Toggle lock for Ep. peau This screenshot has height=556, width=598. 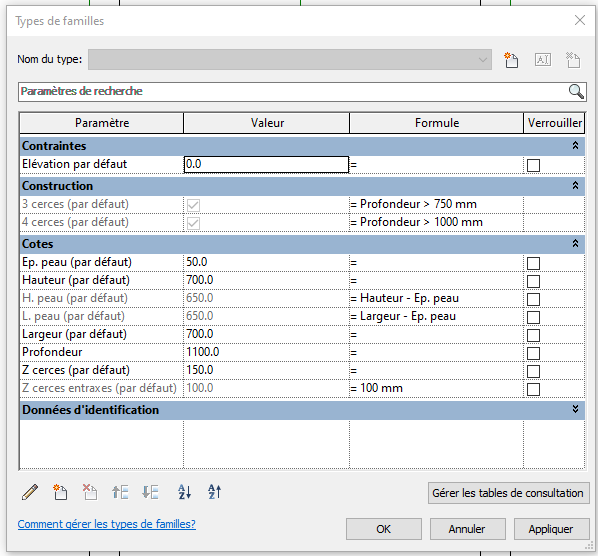point(533,263)
